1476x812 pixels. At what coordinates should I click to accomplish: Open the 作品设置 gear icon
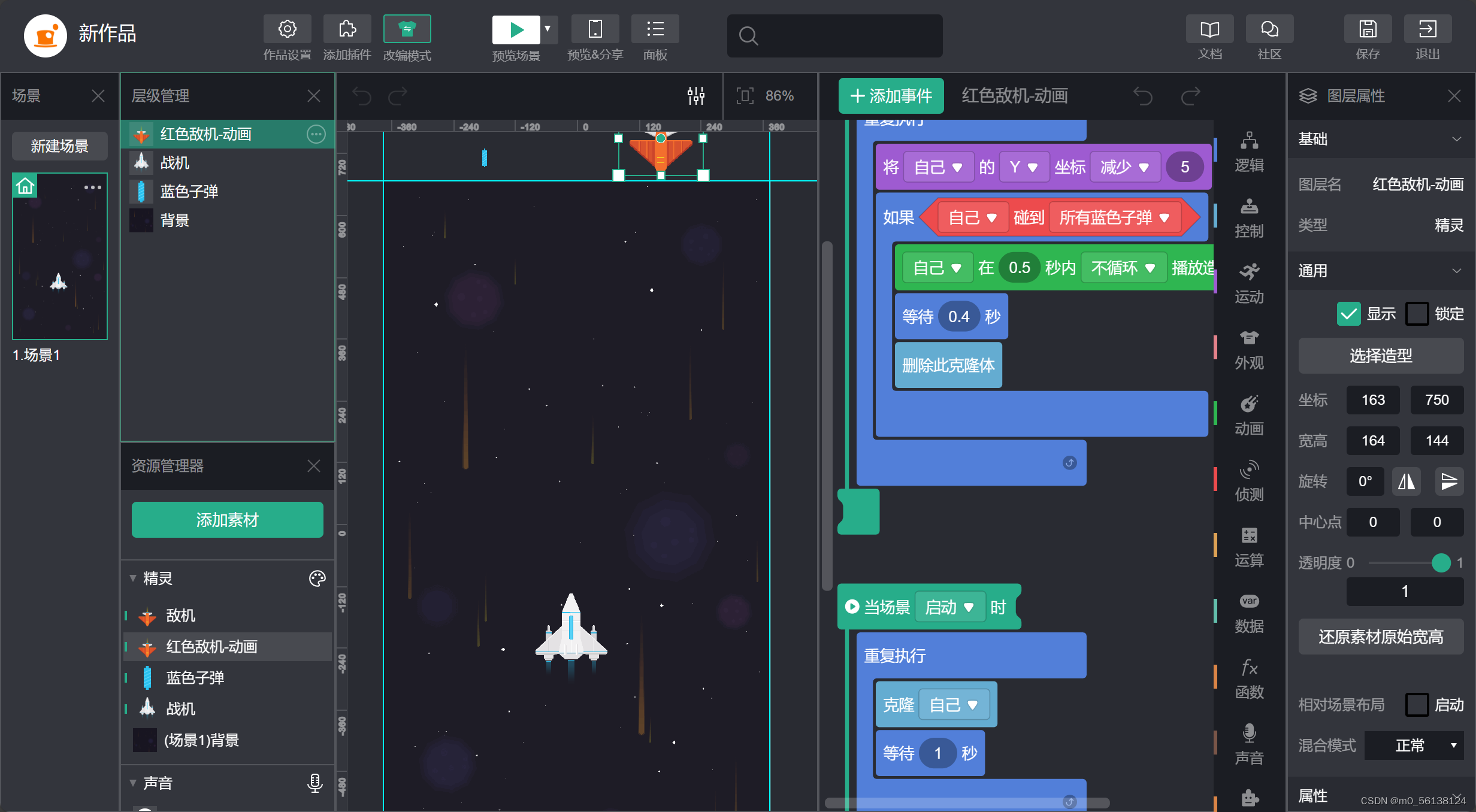287,29
